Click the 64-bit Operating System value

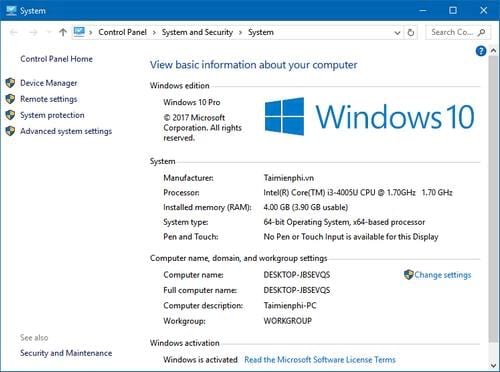point(344,222)
